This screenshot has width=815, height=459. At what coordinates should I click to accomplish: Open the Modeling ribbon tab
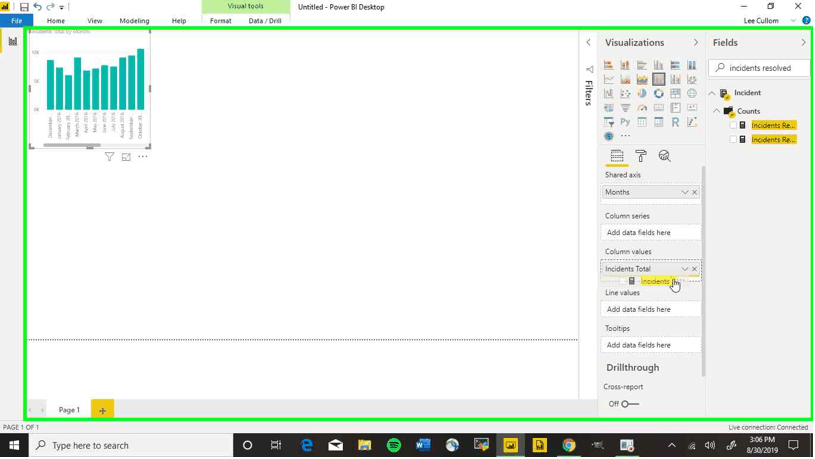coord(134,21)
